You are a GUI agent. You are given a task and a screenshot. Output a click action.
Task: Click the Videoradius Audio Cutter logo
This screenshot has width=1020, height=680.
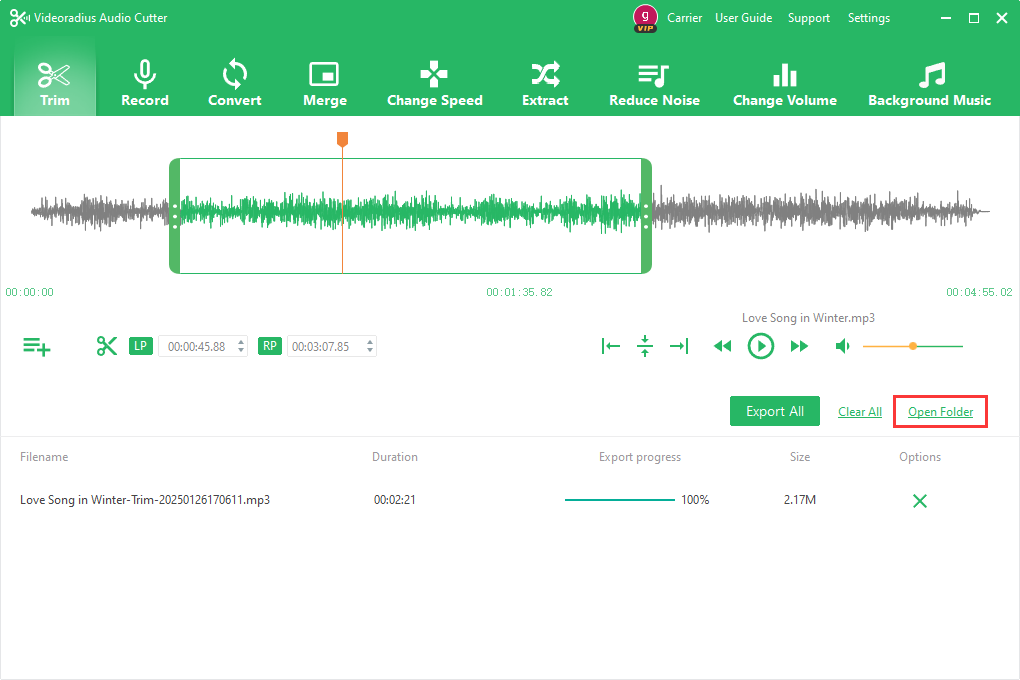[x=20, y=18]
